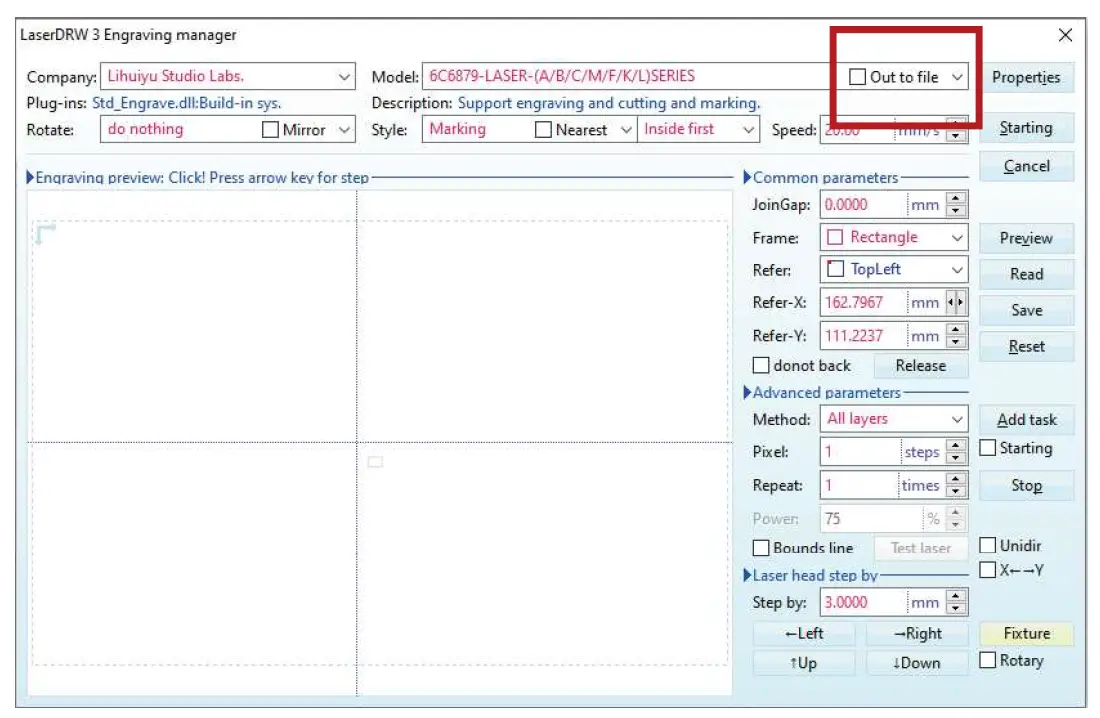Click the Repeat times field

[859, 486]
